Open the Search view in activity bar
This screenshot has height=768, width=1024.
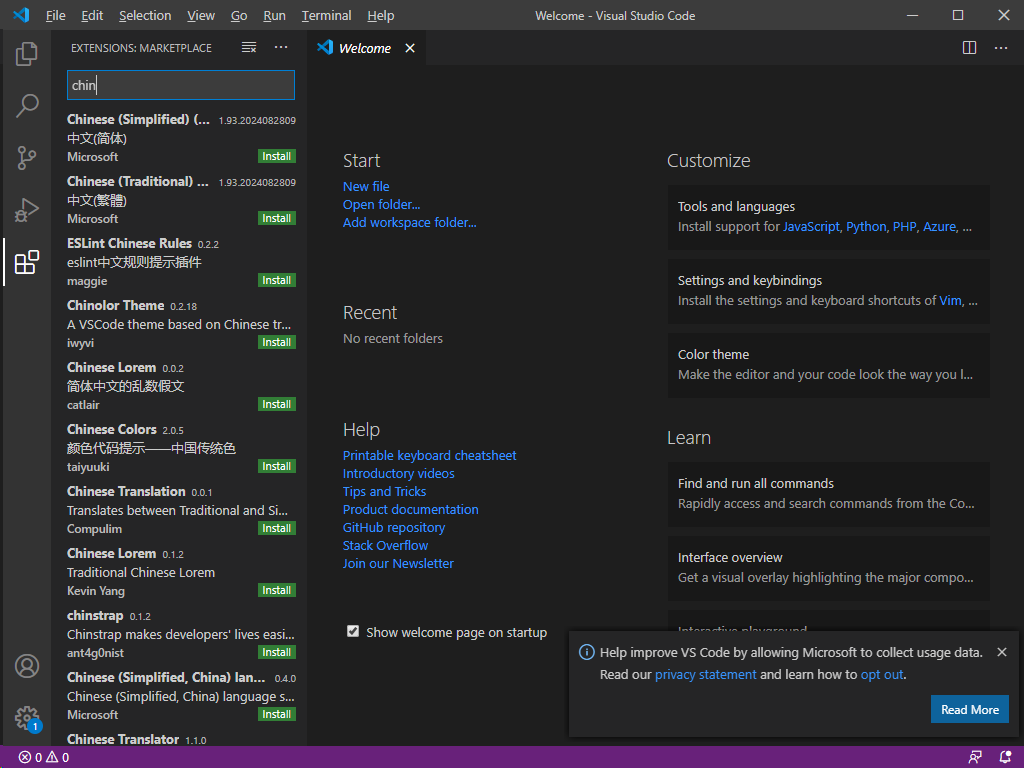[x=27, y=105]
